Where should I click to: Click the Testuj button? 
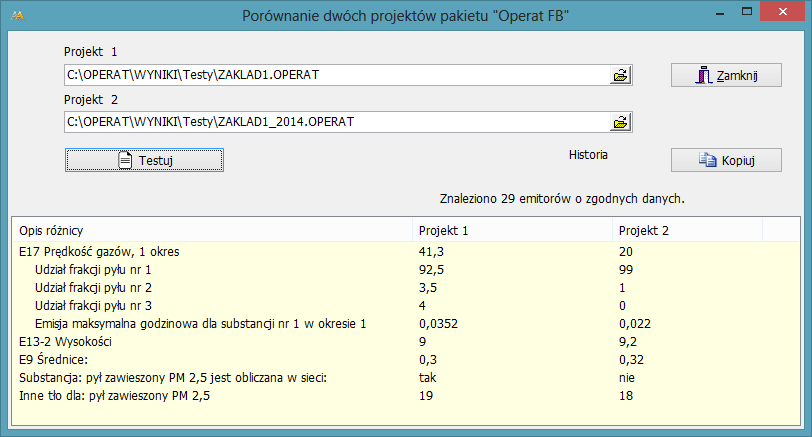(144, 160)
